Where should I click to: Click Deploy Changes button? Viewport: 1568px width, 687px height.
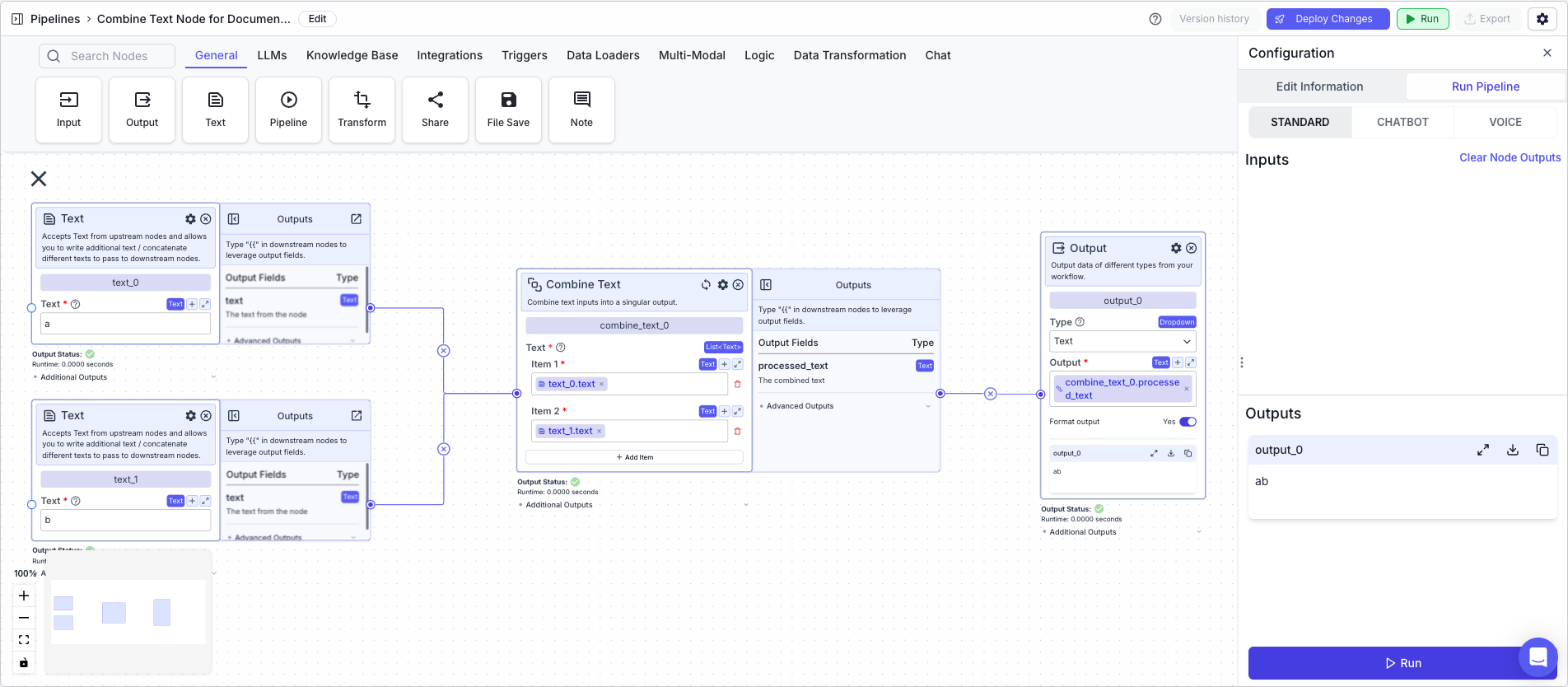click(1328, 19)
